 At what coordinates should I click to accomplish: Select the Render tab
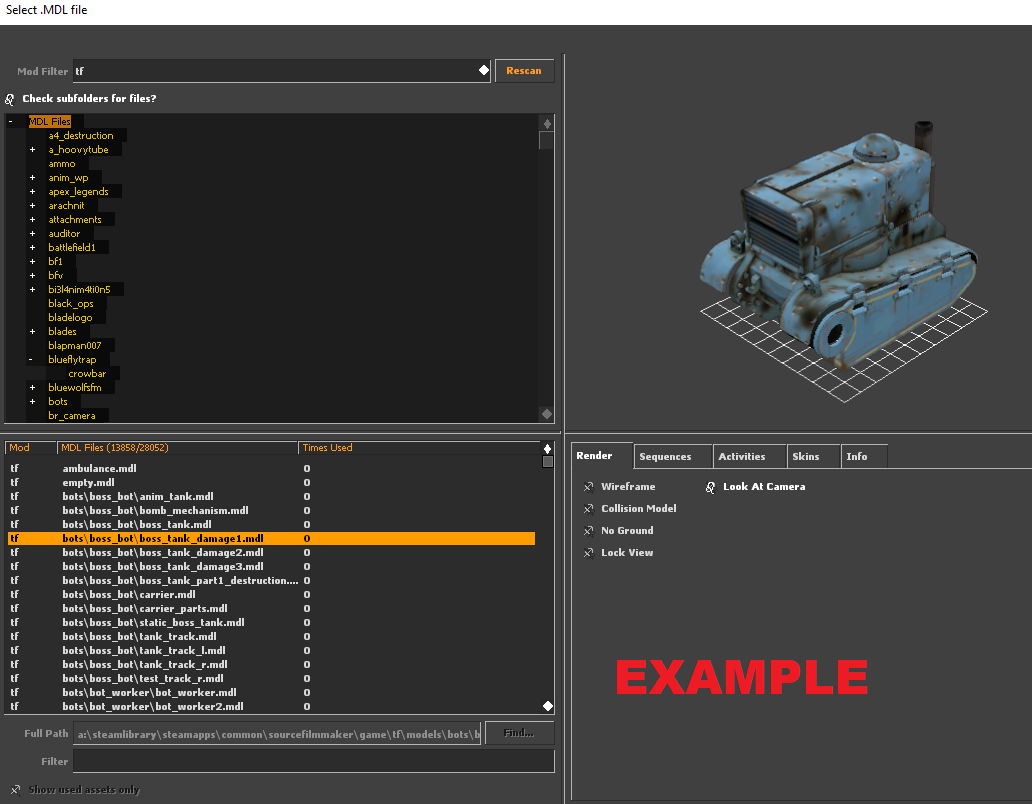pos(602,455)
